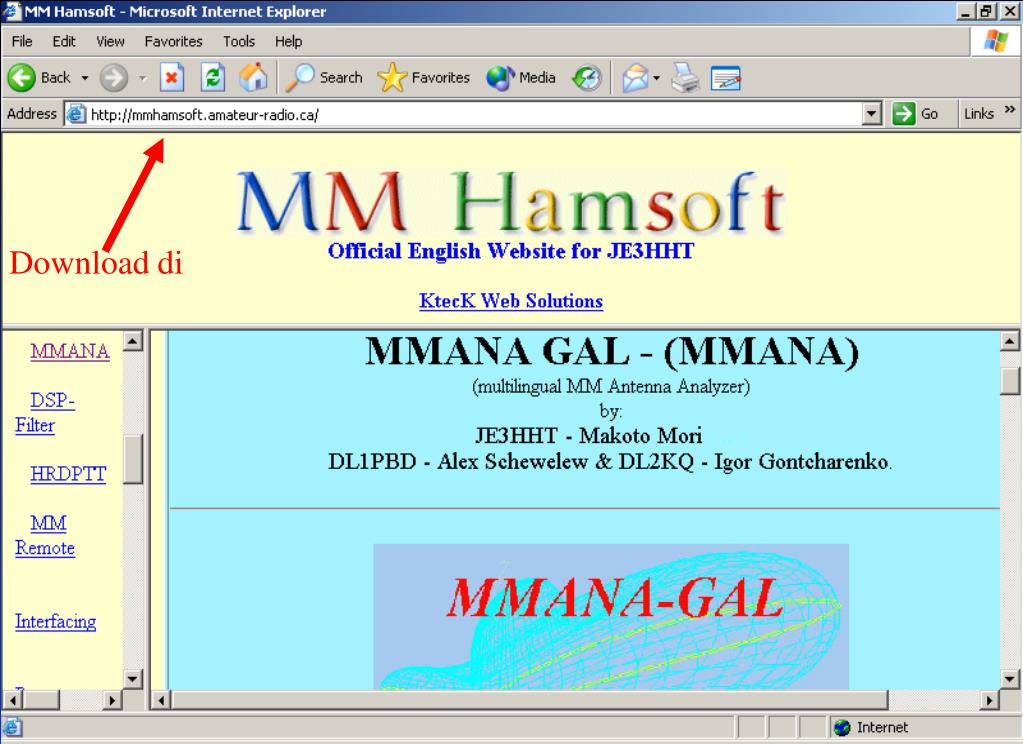
Task: Click the 'DL1PBD - Alex Schewelew' author line
Action: (609, 461)
